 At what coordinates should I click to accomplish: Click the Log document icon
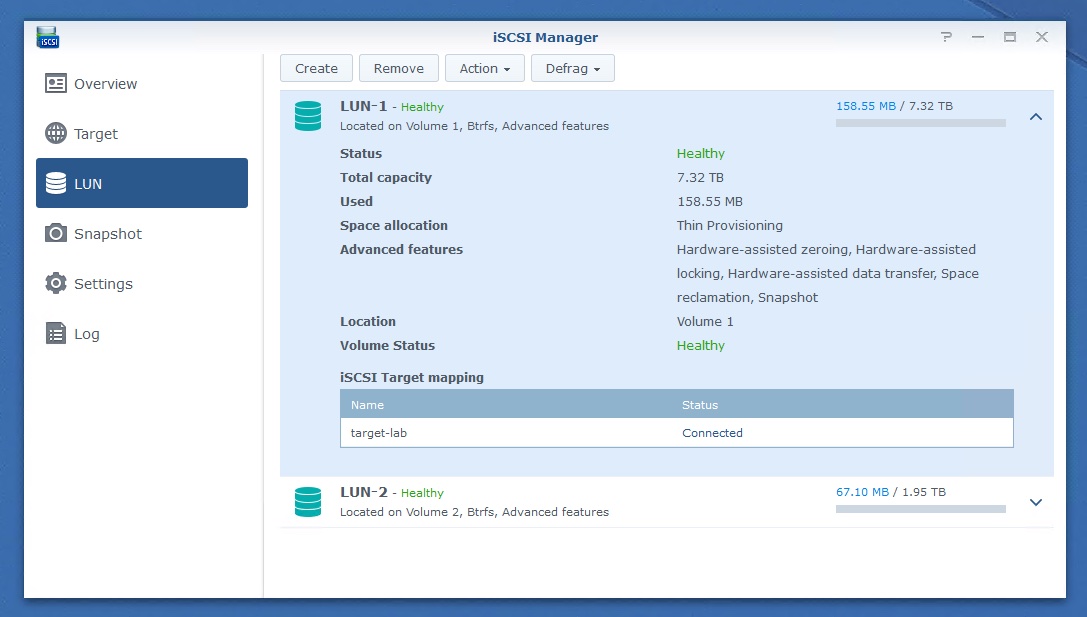[x=56, y=334]
